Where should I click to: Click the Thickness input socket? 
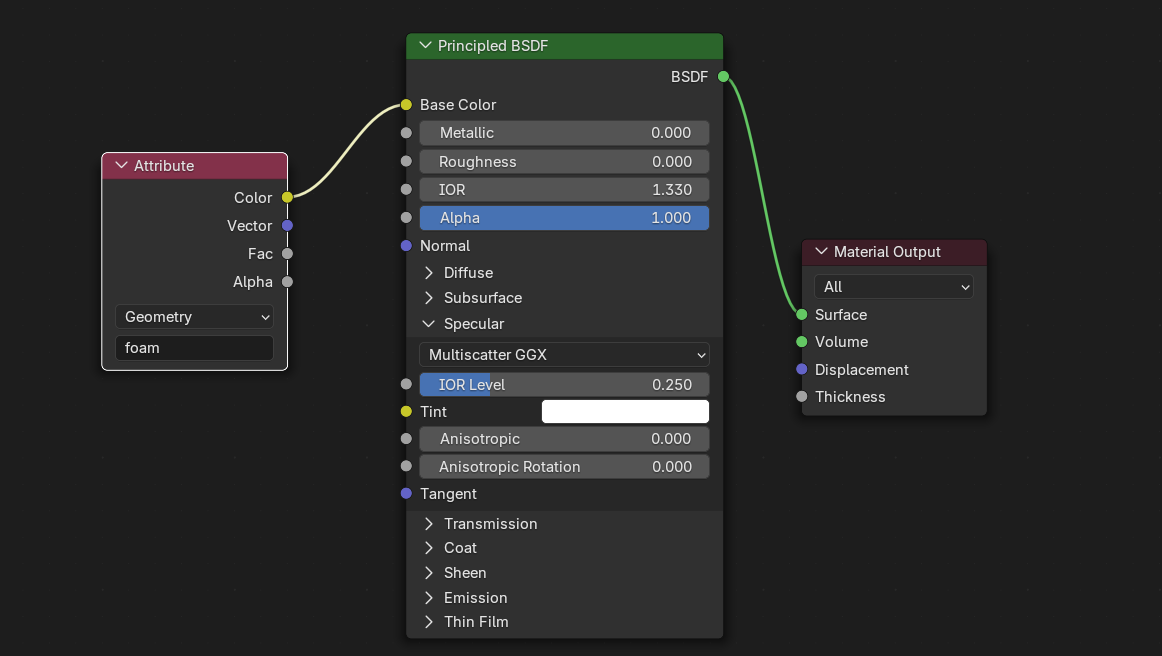(802, 397)
